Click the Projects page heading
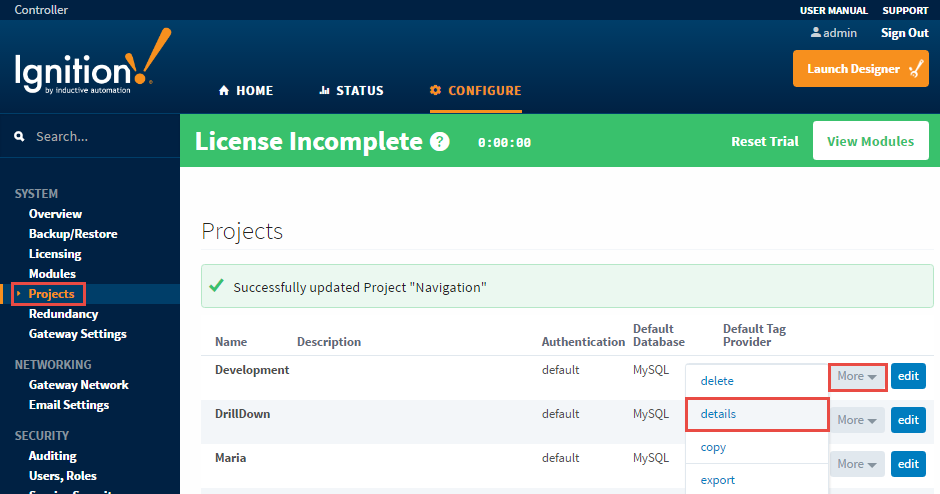 [x=242, y=231]
